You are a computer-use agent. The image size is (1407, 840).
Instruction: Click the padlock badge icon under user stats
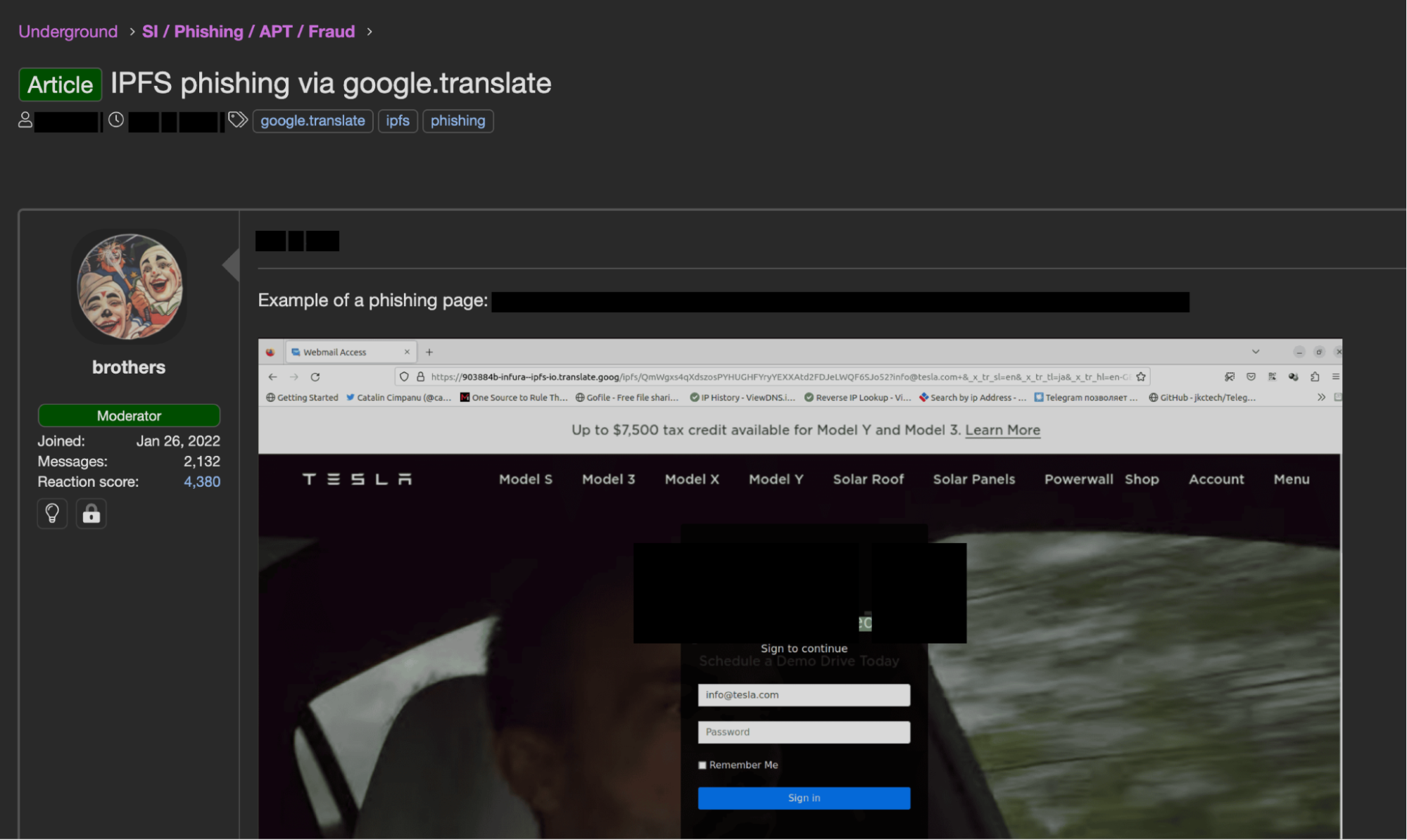[91, 514]
